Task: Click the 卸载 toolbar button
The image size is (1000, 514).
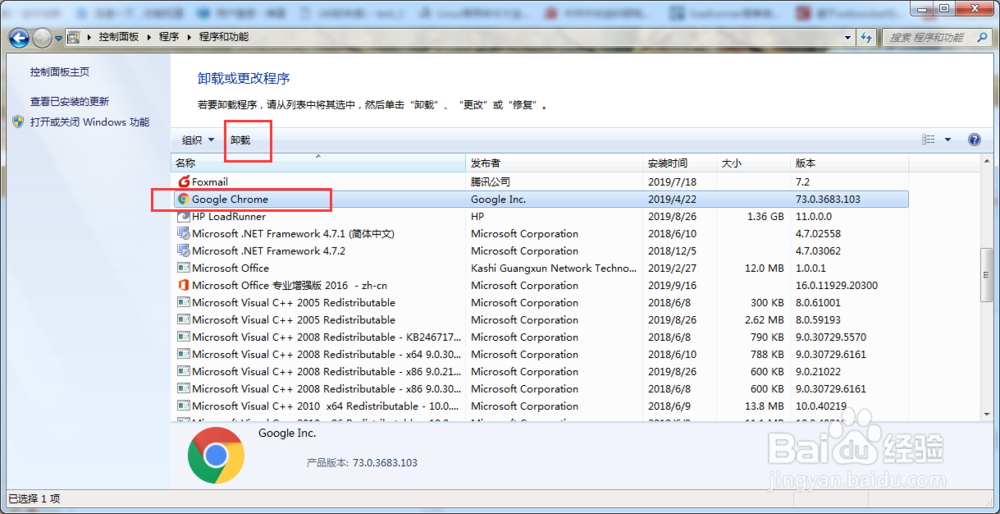Action: pyautogui.click(x=240, y=140)
